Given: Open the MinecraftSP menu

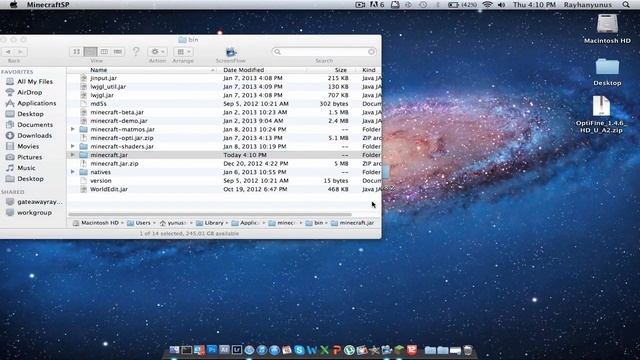Looking at the screenshot, I should (48, 4).
